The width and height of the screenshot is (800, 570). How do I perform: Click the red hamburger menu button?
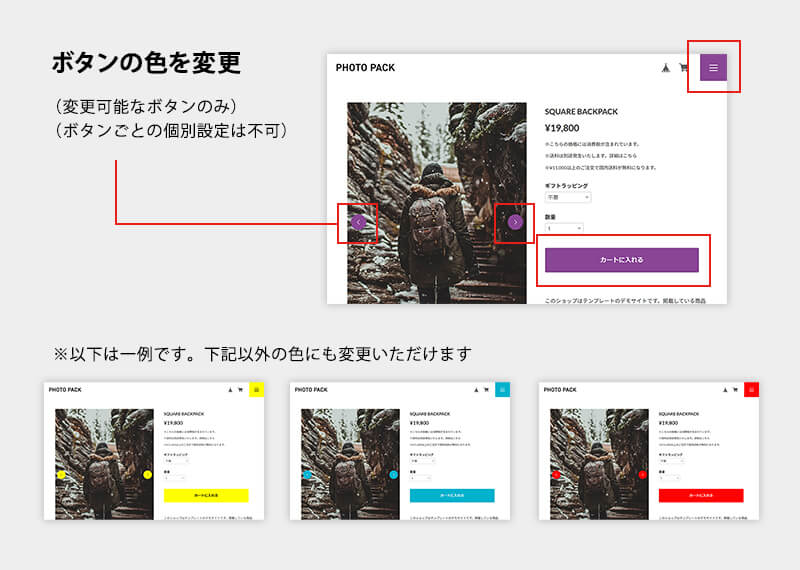tap(752, 390)
